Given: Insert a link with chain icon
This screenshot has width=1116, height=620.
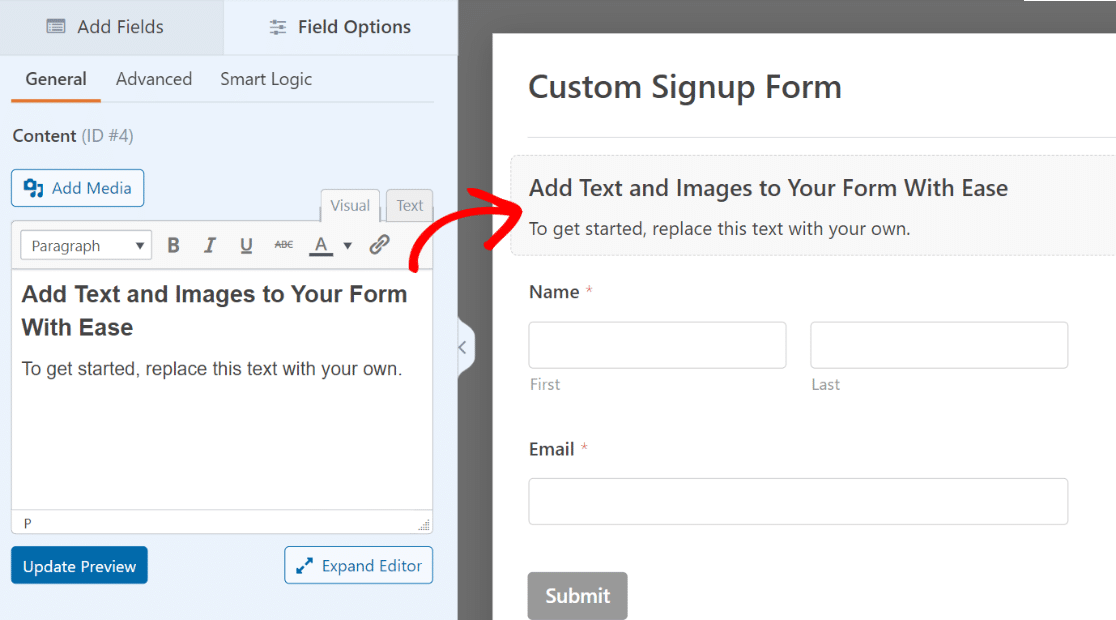Looking at the screenshot, I should click(379, 245).
